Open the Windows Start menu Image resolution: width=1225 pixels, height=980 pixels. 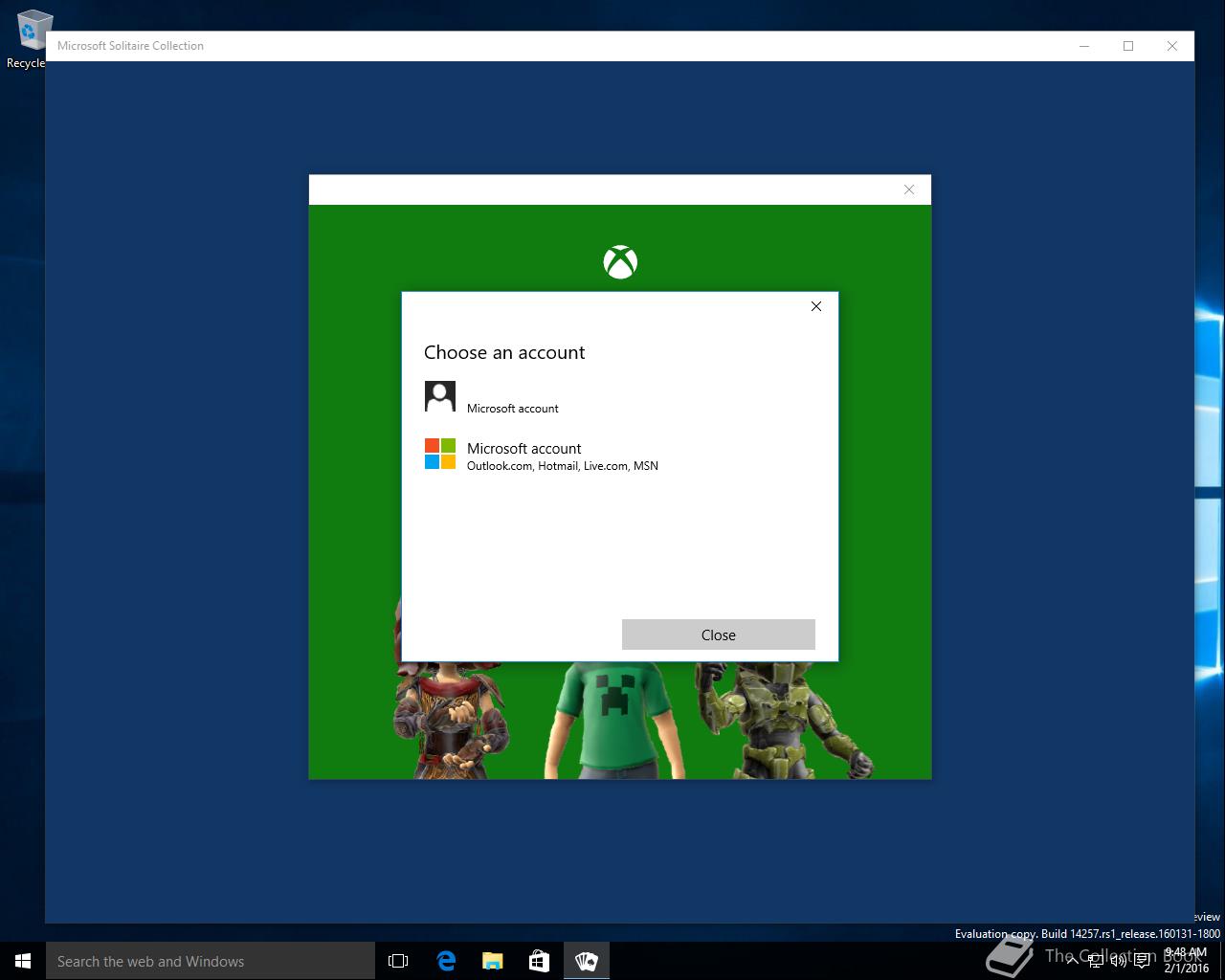coord(23,961)
